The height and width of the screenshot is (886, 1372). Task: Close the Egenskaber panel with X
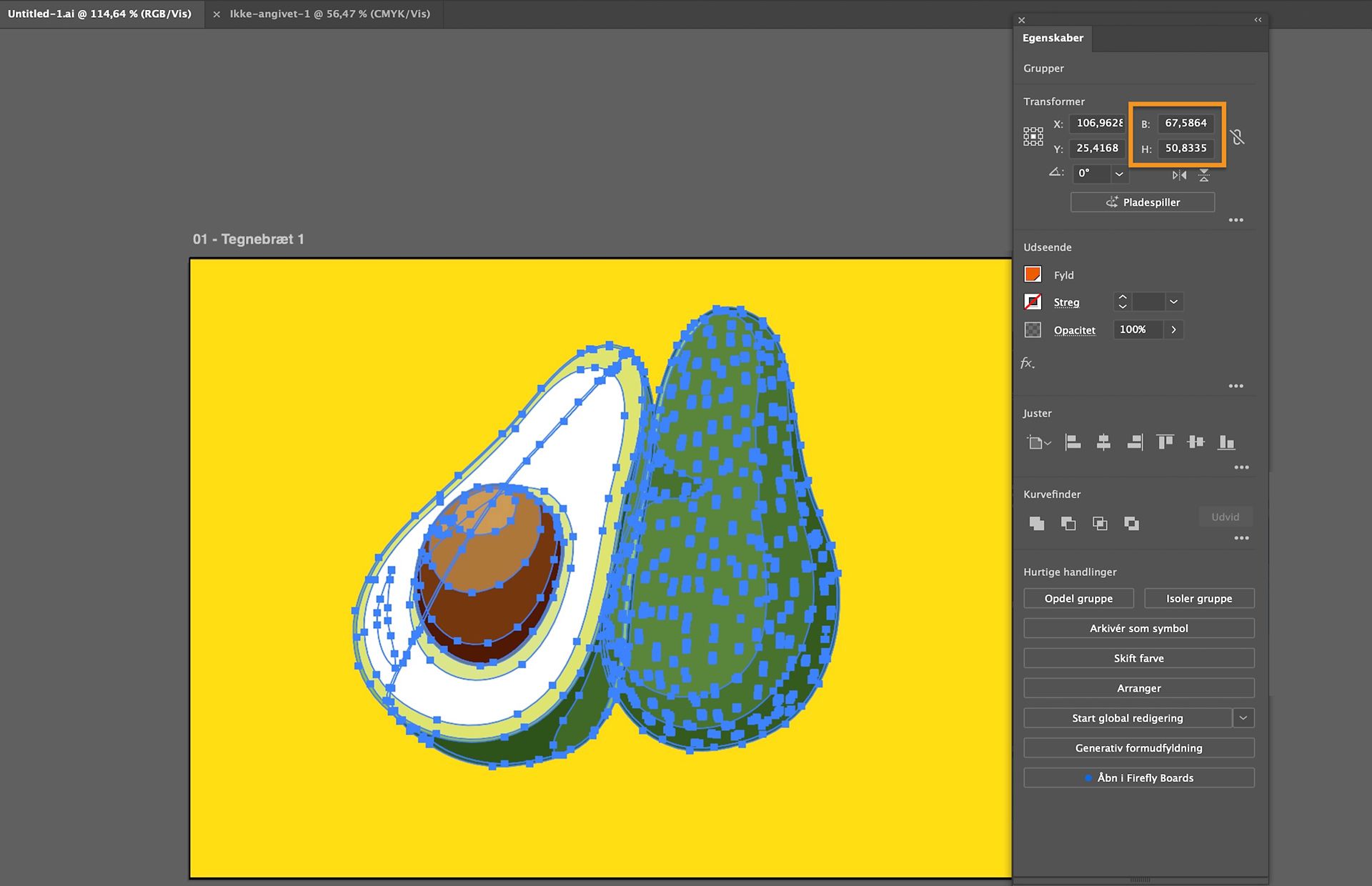(x=1022, y=20)
